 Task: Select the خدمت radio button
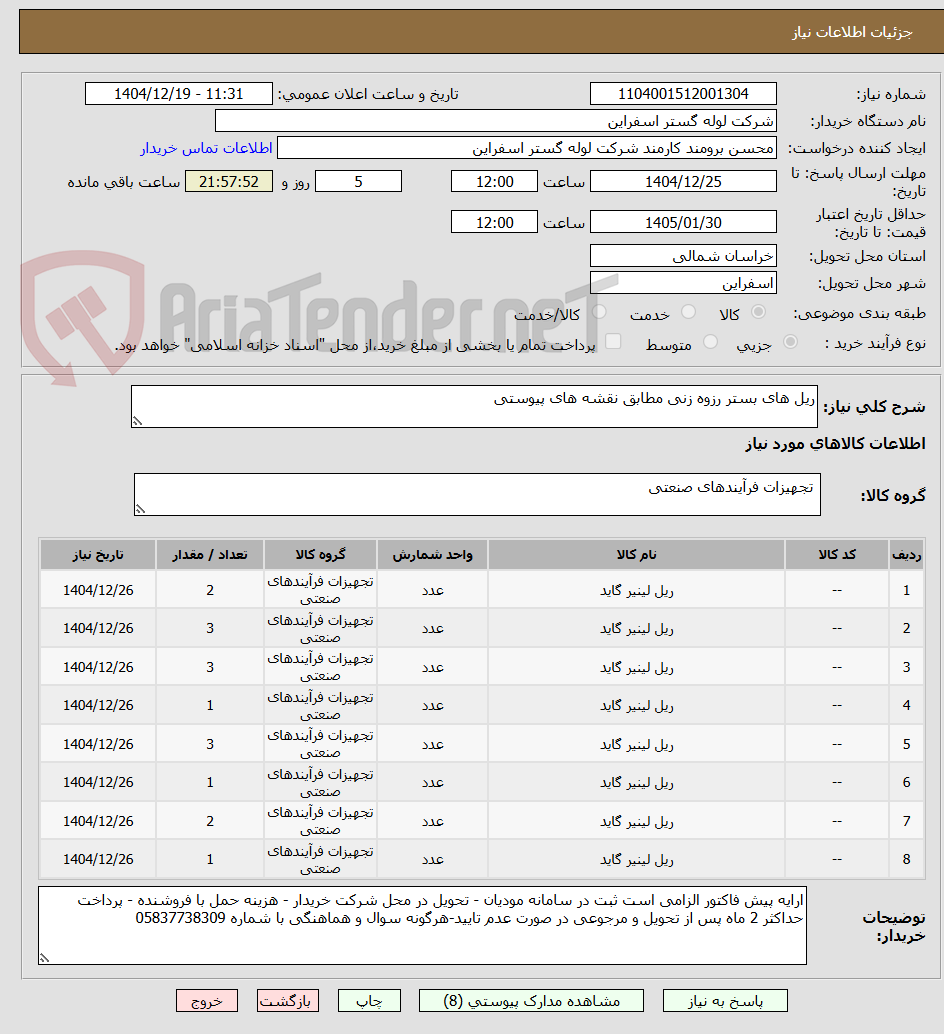688,312
